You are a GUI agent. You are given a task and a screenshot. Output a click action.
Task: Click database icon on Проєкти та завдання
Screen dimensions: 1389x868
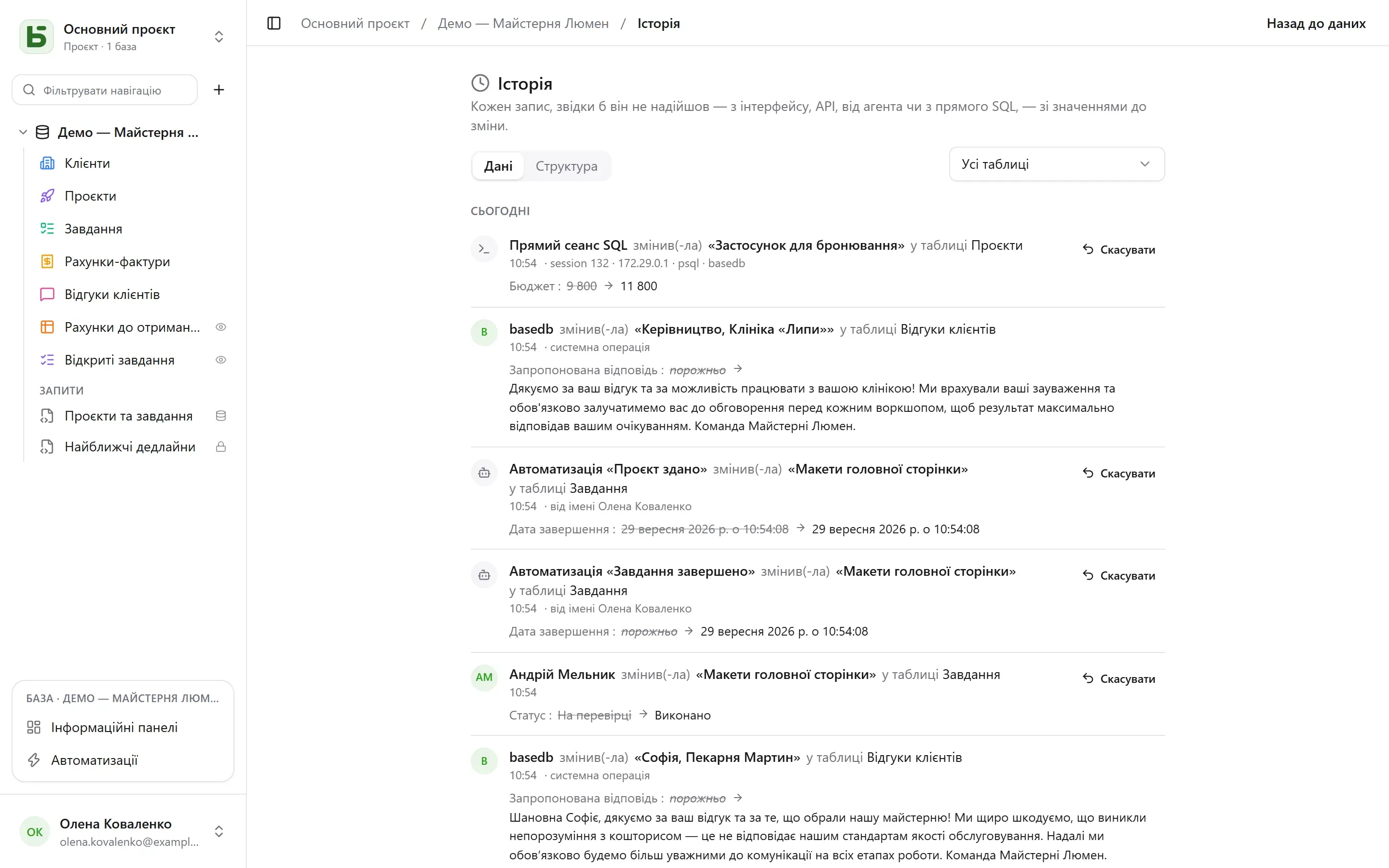[x=221, y=416]
